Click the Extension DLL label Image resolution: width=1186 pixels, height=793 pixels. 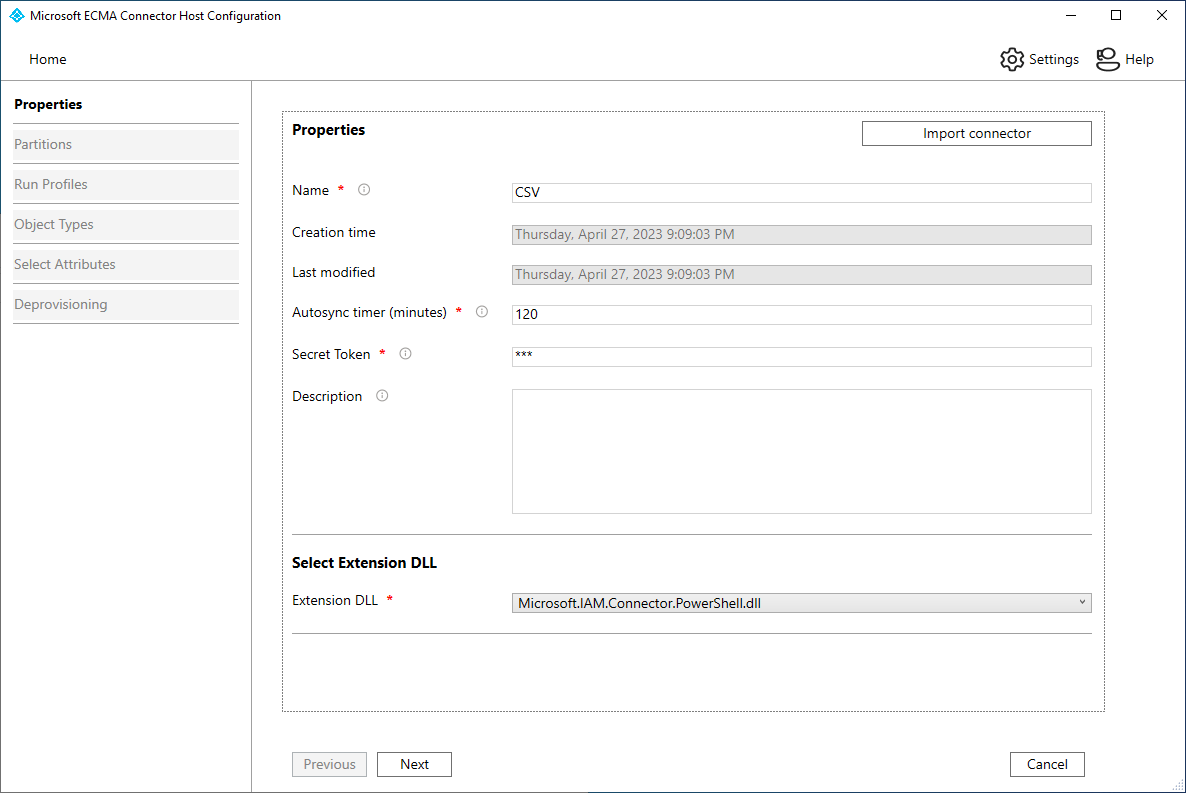pyautogui.click(x=335, y=600)
